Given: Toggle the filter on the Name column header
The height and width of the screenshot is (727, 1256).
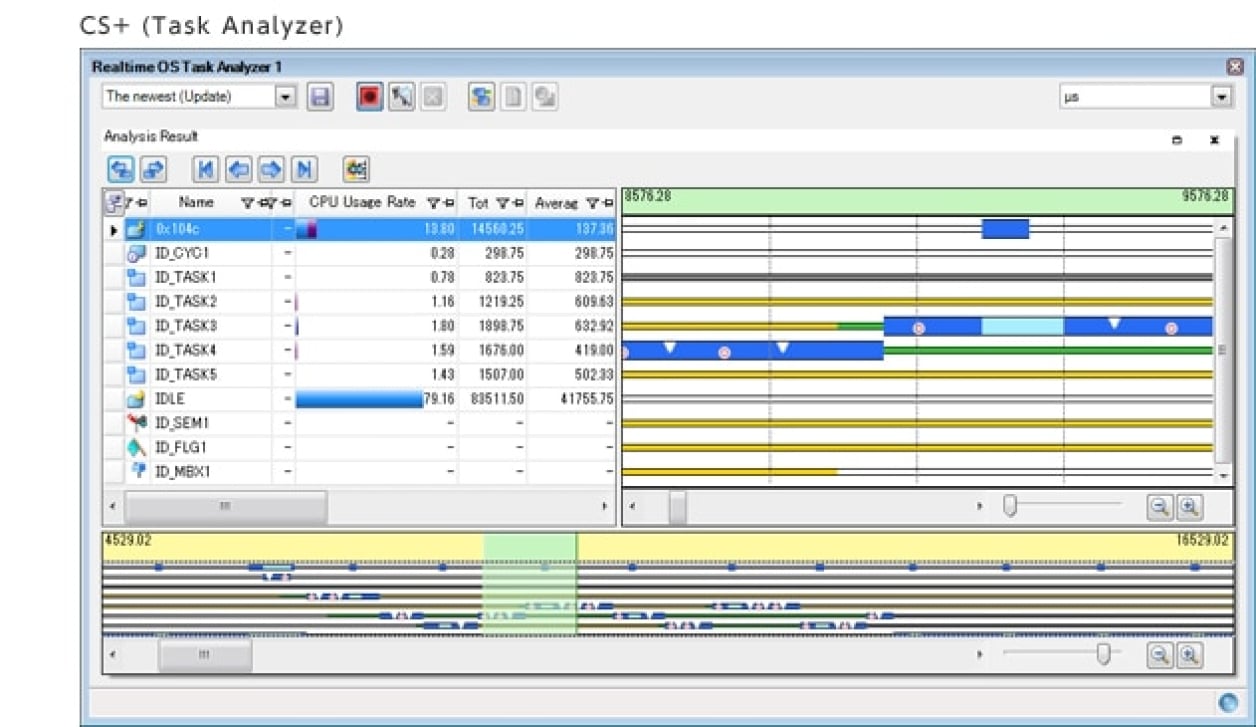Looking at the screenshot, I should tap(249, 202).
